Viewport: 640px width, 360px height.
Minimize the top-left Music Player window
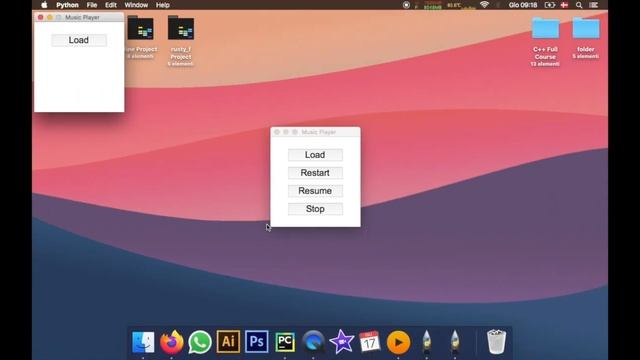[x=50, y=17]
